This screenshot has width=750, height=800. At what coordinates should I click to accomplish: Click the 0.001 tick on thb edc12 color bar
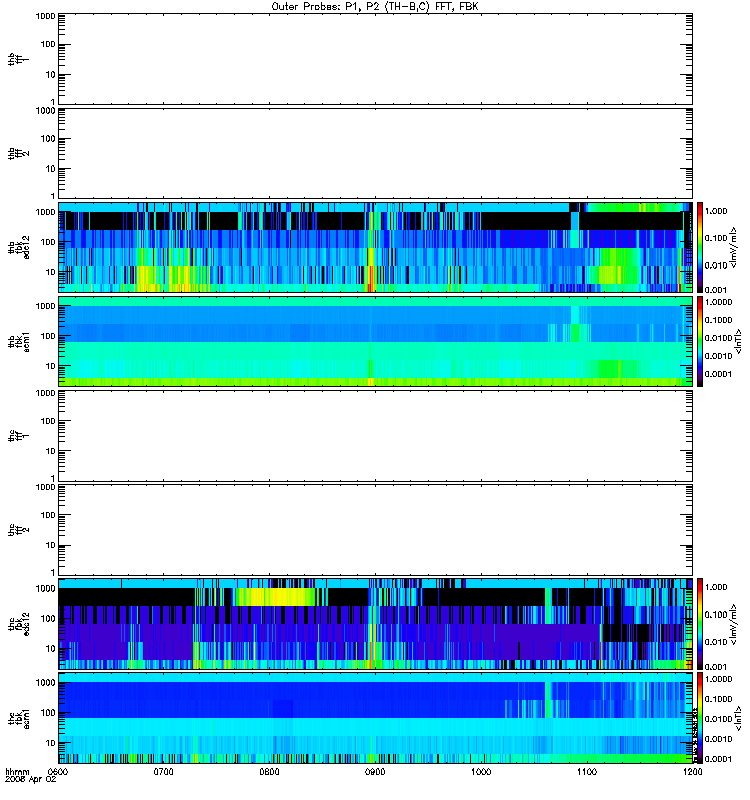[x=716, y=290]
